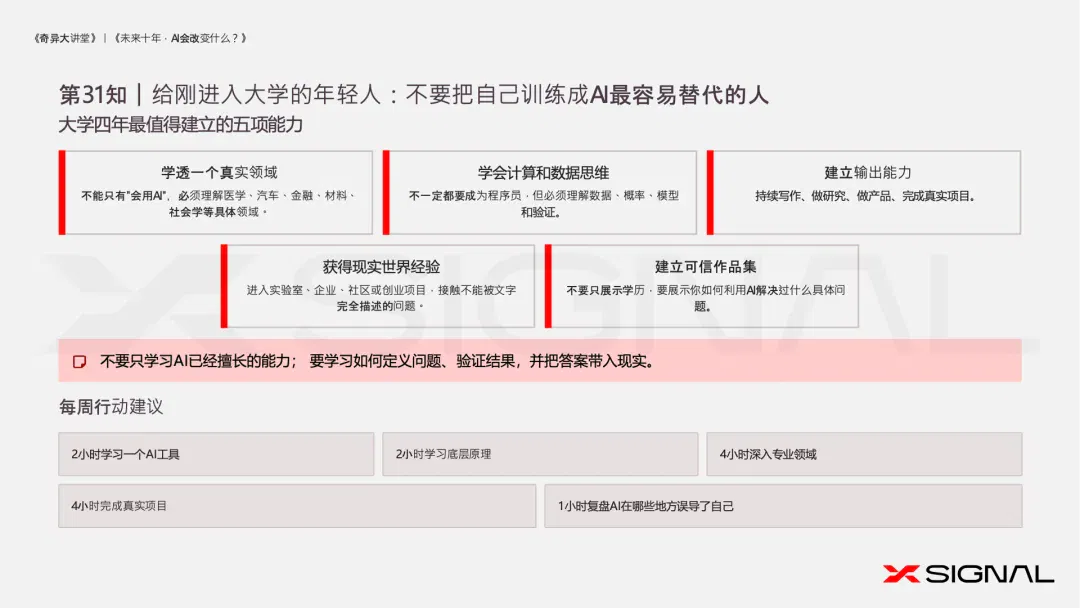Click the X Signal logo mark
Screen dimensions: 1080x608
[x=901, y=574]
